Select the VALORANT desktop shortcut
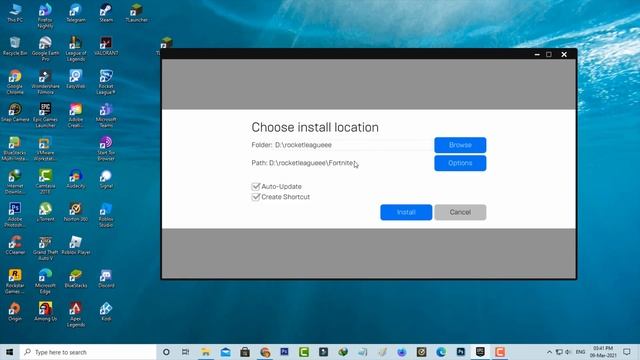Viewport: 640px width, 360px height. click(106, 46)
